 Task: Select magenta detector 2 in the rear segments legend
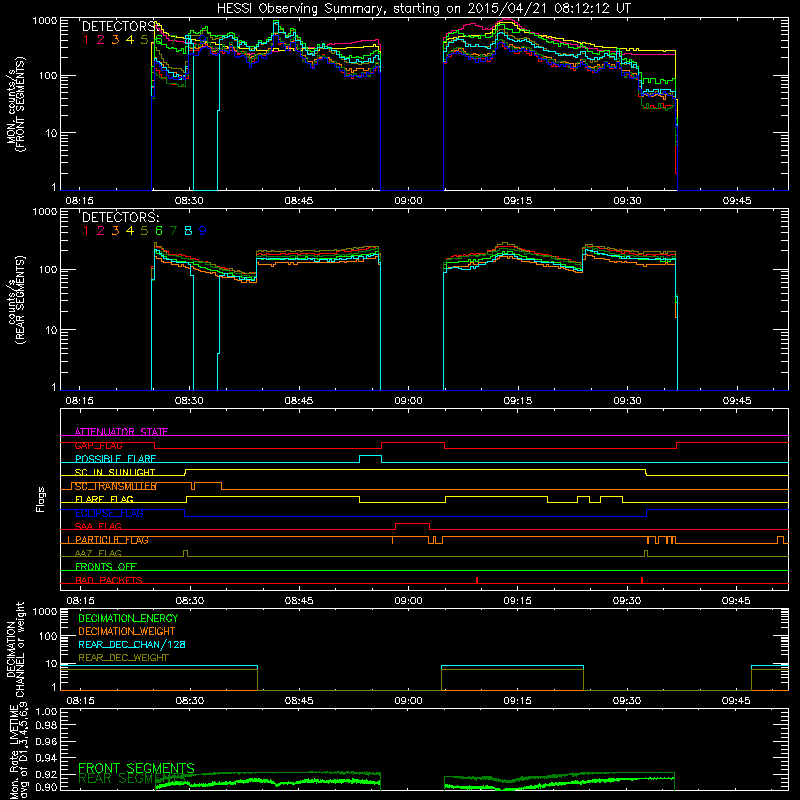click(101, 231)
